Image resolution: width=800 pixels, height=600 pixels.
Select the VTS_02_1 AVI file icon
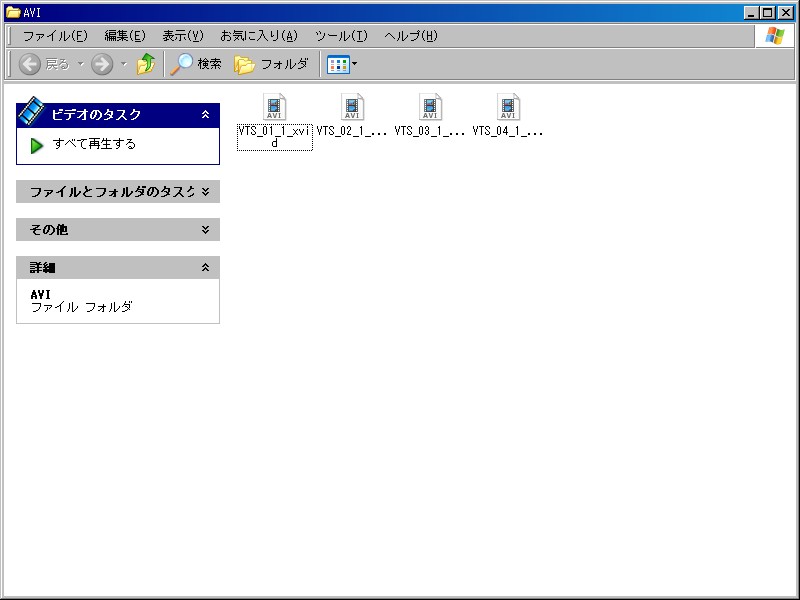click(352, 107)
